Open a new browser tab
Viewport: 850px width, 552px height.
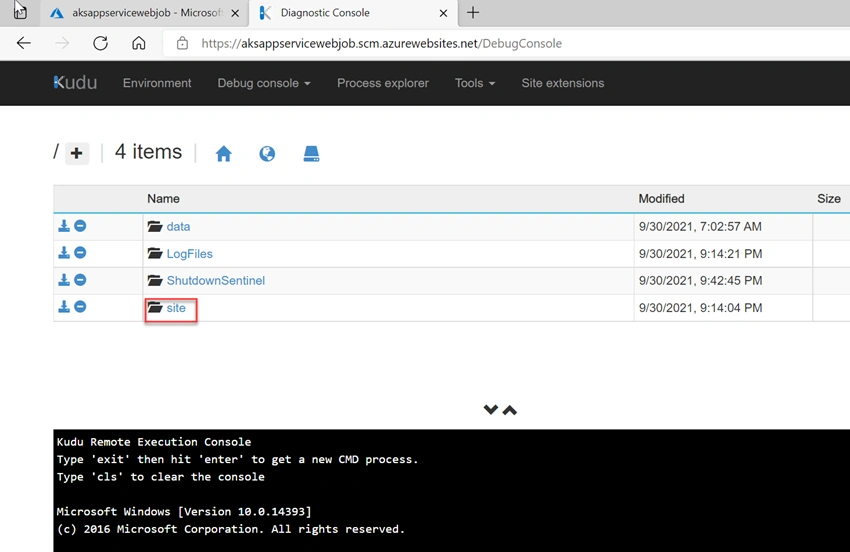click(x=473, y=12)
